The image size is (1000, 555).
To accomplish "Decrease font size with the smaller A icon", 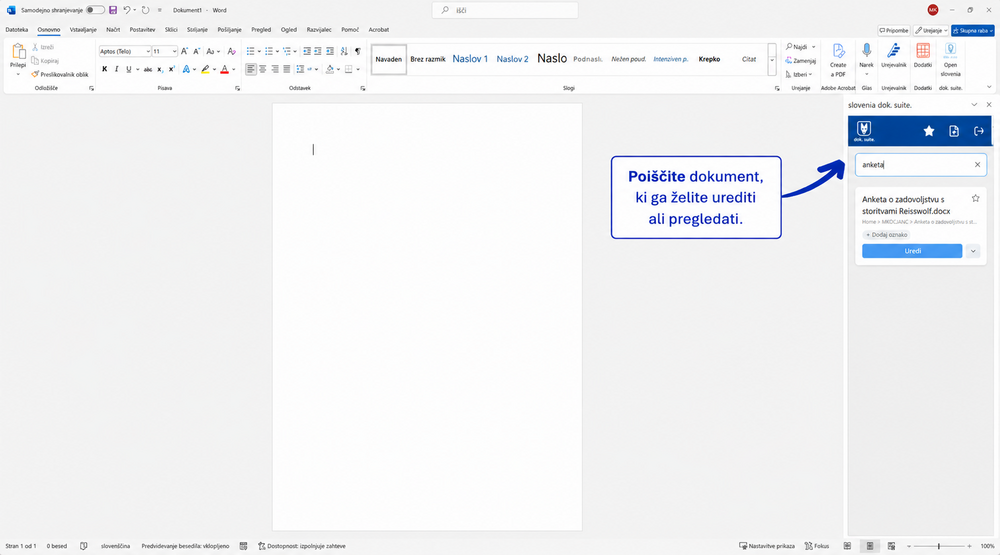I will 196,51.
